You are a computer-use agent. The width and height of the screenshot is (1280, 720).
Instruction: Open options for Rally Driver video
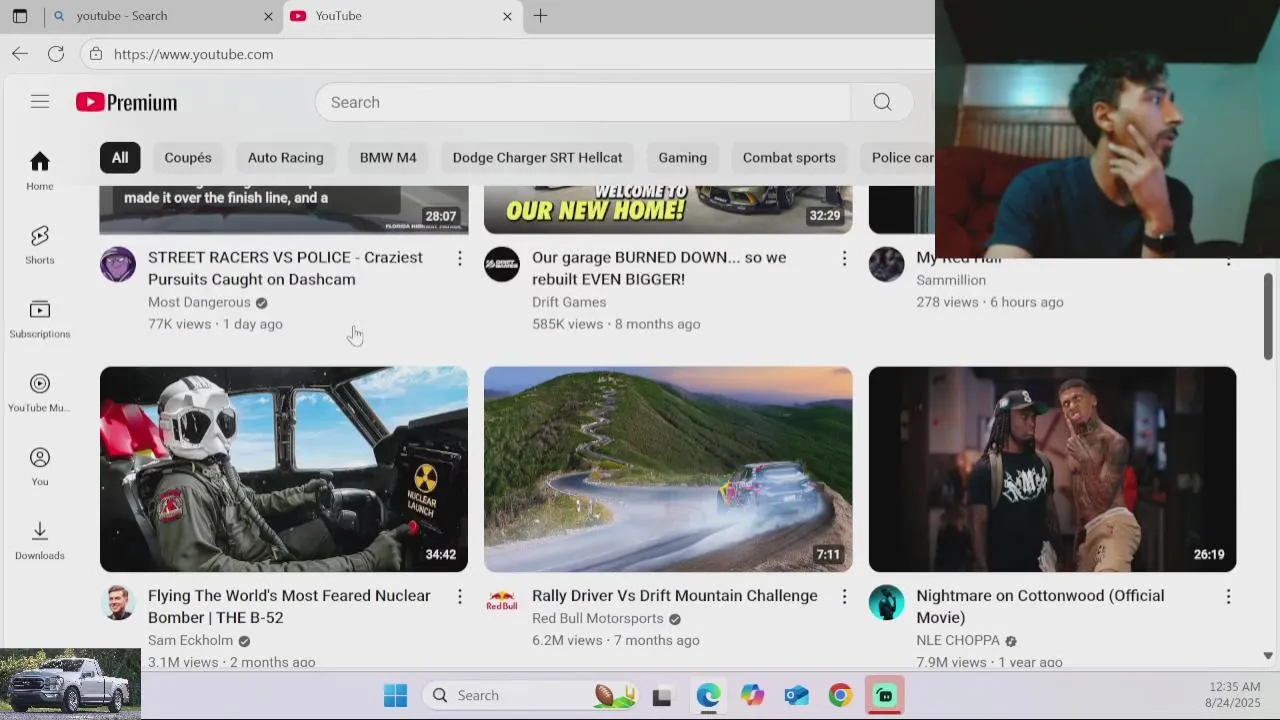click(844, 596)
